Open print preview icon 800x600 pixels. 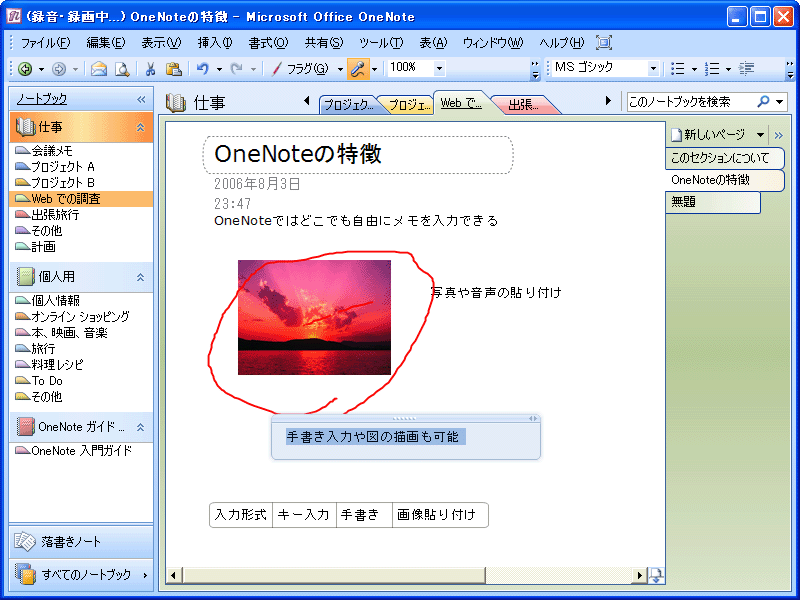click(x=122, y=69)
